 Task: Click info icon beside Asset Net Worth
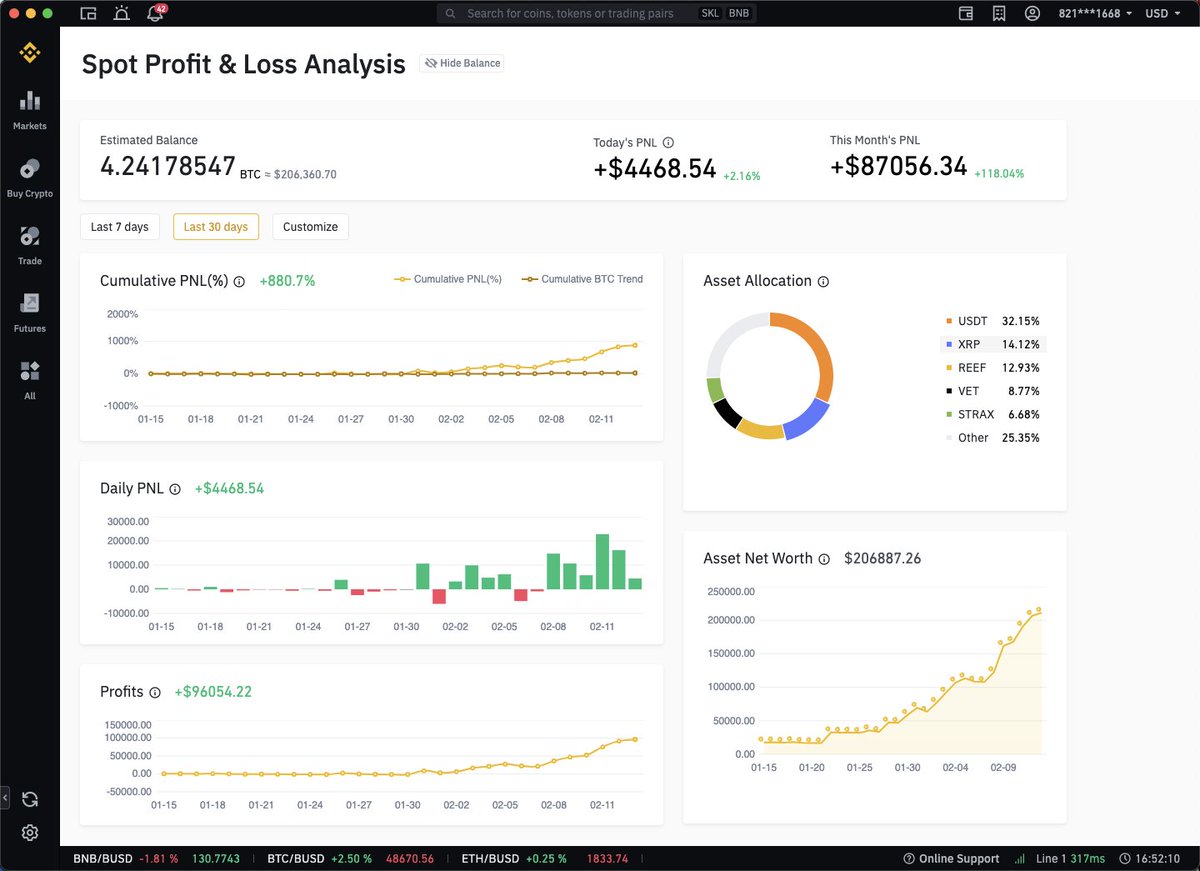point(824,560)
